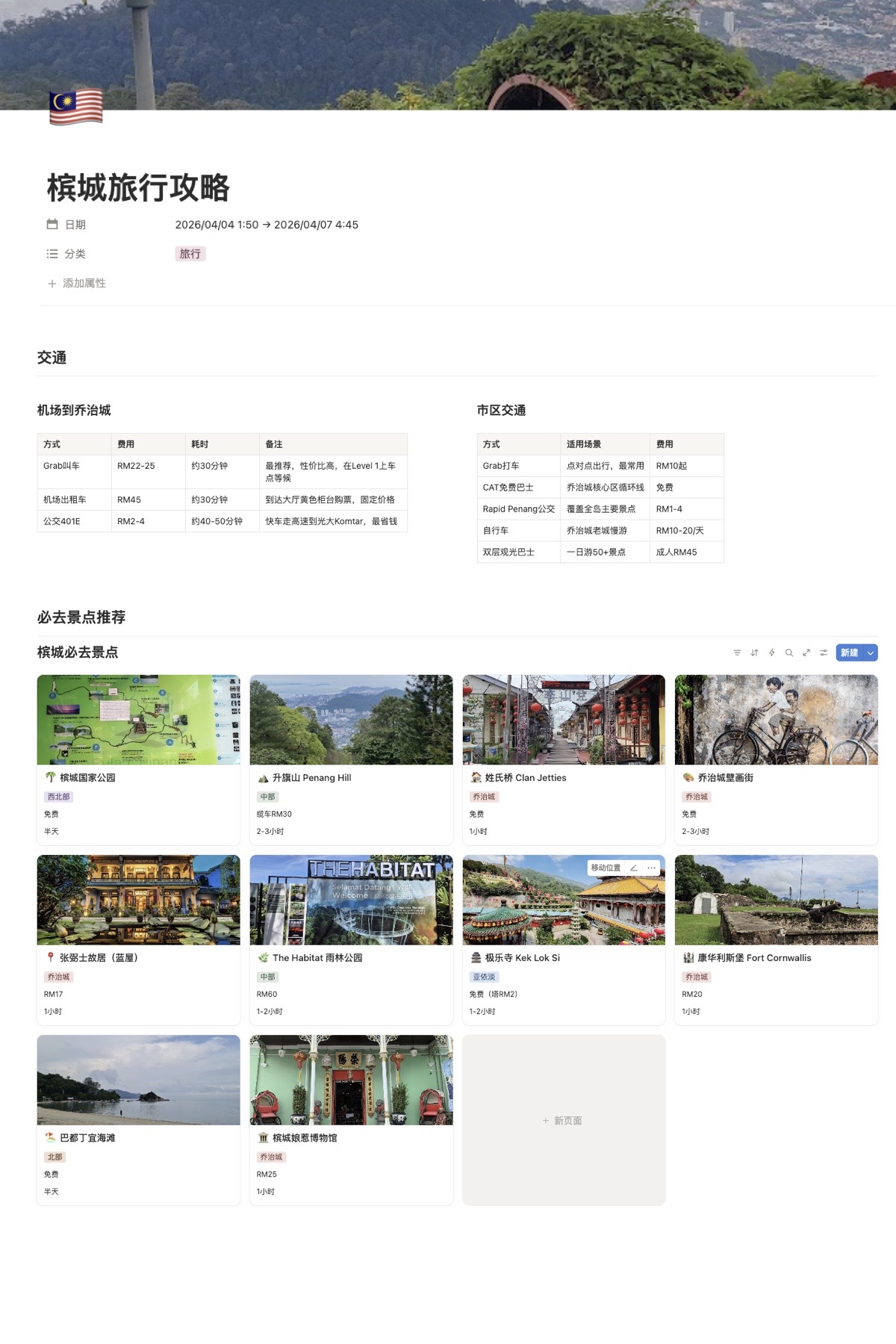Viewport: 896px width, 1344px height.
Task: Click 移动位置 on the 极乐寺 card cover
Action: (606, 868)
